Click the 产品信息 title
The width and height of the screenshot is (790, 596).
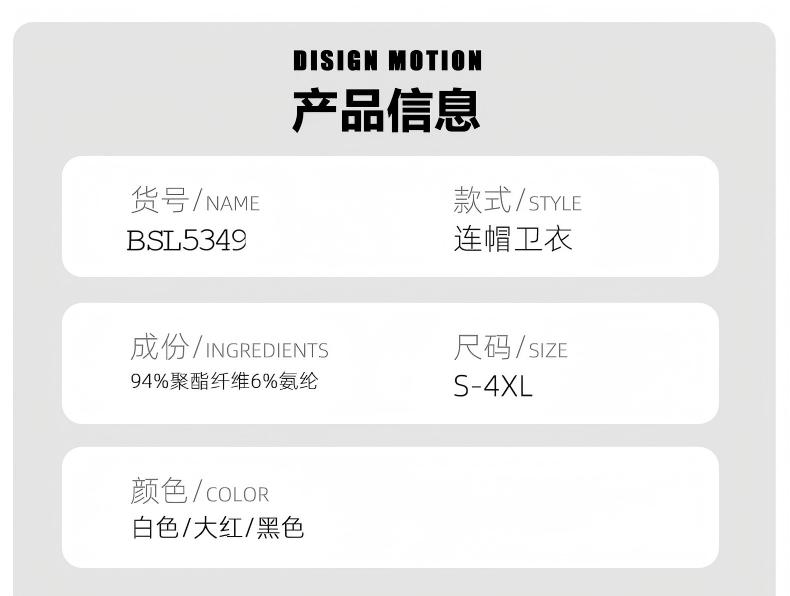[386, 111]
